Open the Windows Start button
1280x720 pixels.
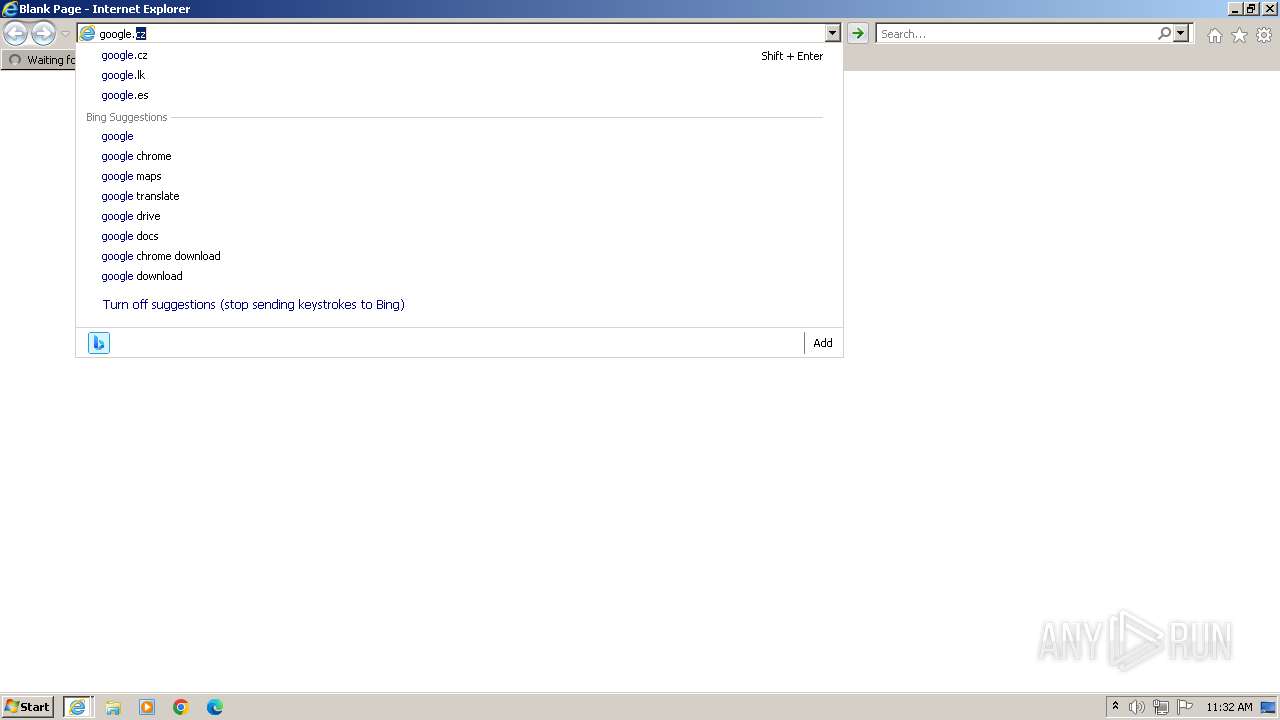[27, 707]
